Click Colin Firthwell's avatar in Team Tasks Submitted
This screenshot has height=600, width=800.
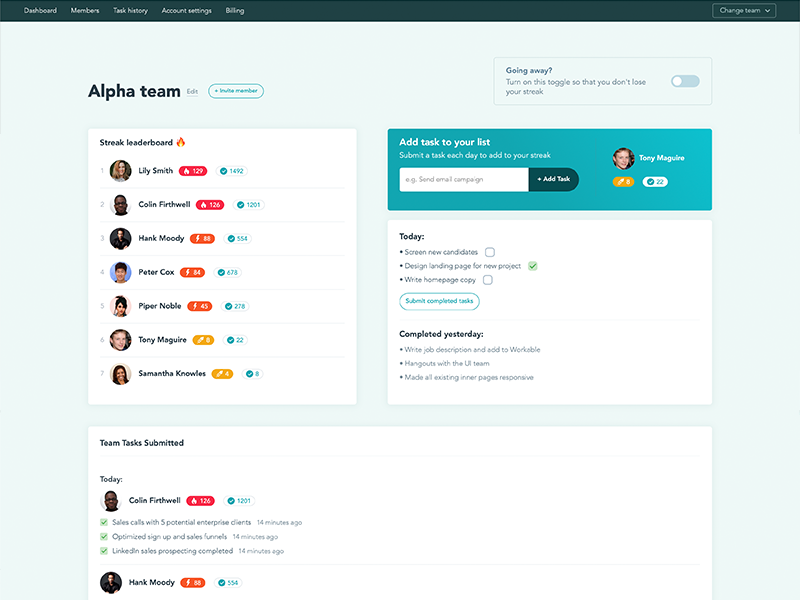pos(111,501)
